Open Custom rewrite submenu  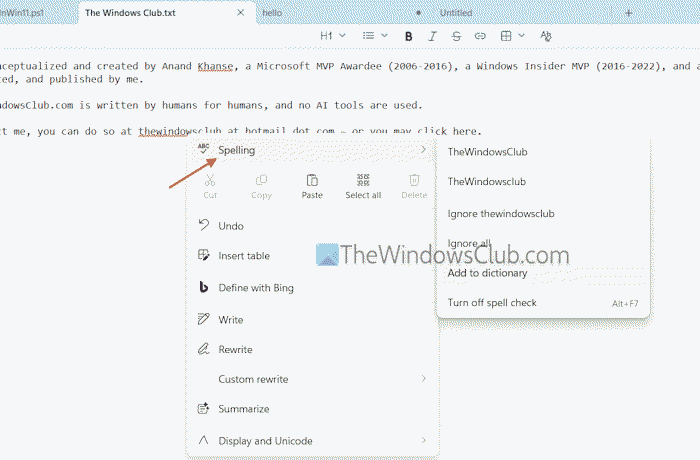pyautogui.click(x=312, y=379)
